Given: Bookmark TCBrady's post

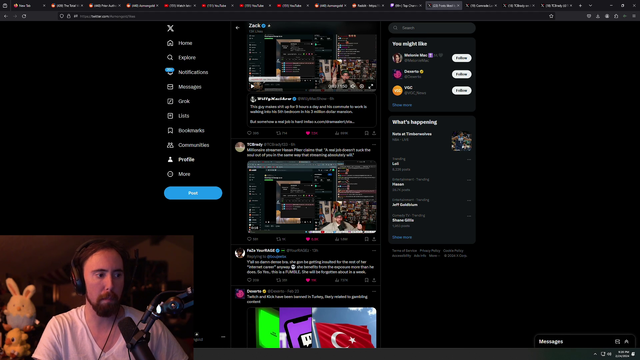Looking at the screenshot, I should pyautogui.click(x=367, y=239).
